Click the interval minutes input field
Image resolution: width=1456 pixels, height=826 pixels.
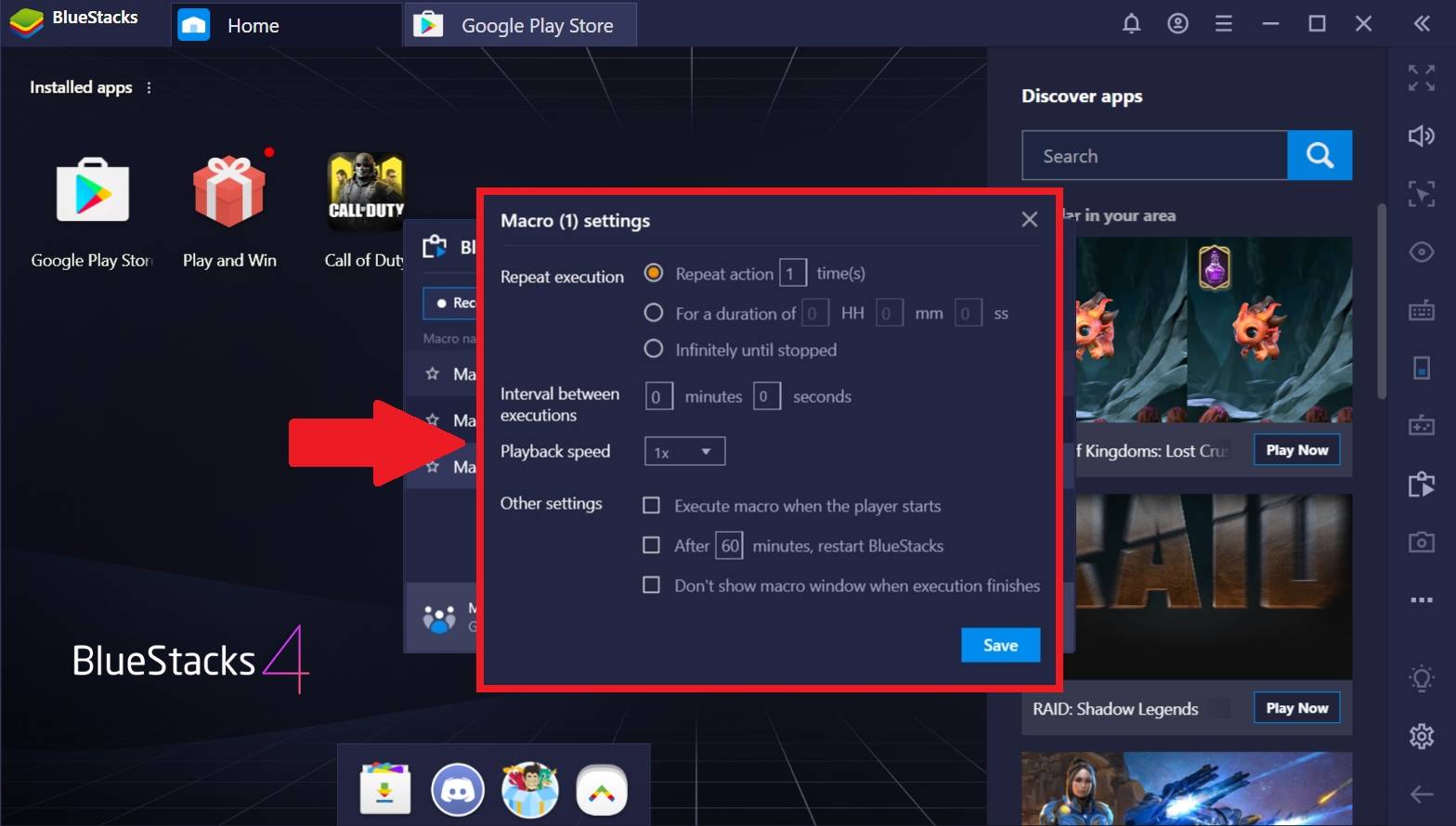pyautogui.click(x=658, y=396)
